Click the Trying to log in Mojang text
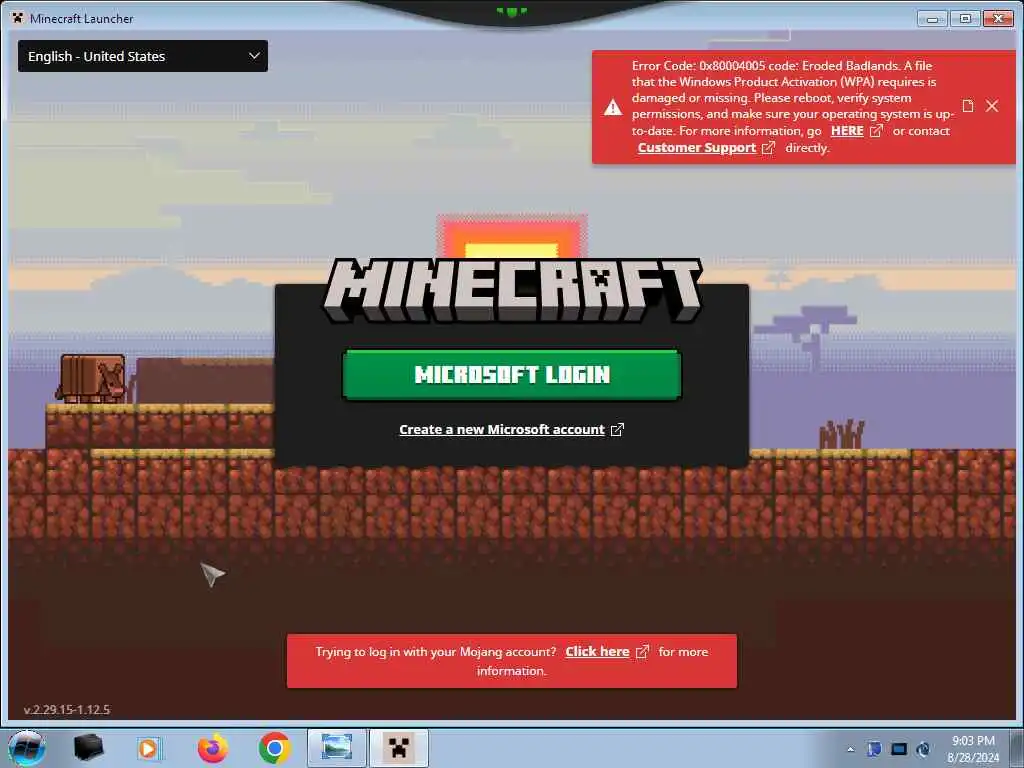Screen dimensions: 1024x768 (x=436, y=652)
